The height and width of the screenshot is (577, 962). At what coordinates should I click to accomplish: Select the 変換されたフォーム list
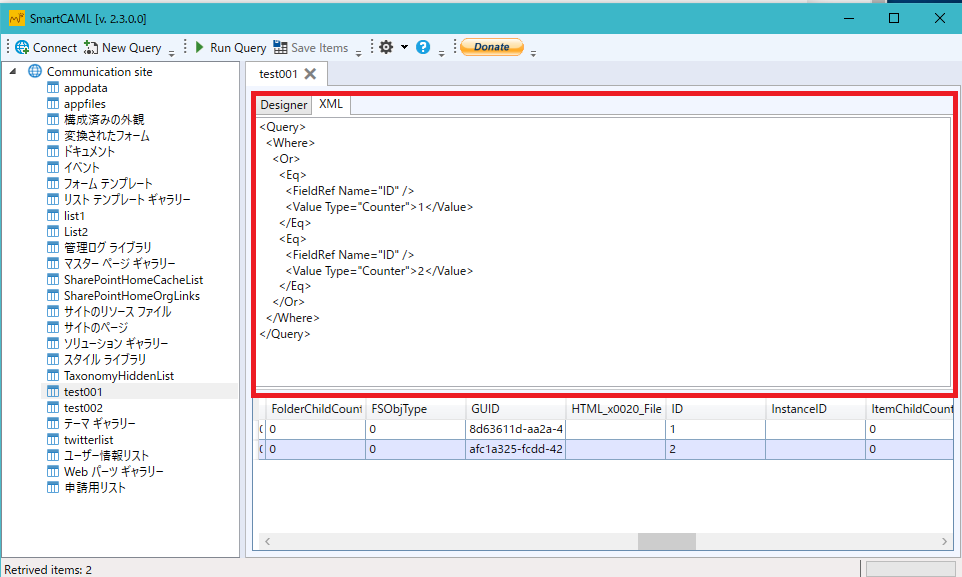coord(107,136)
